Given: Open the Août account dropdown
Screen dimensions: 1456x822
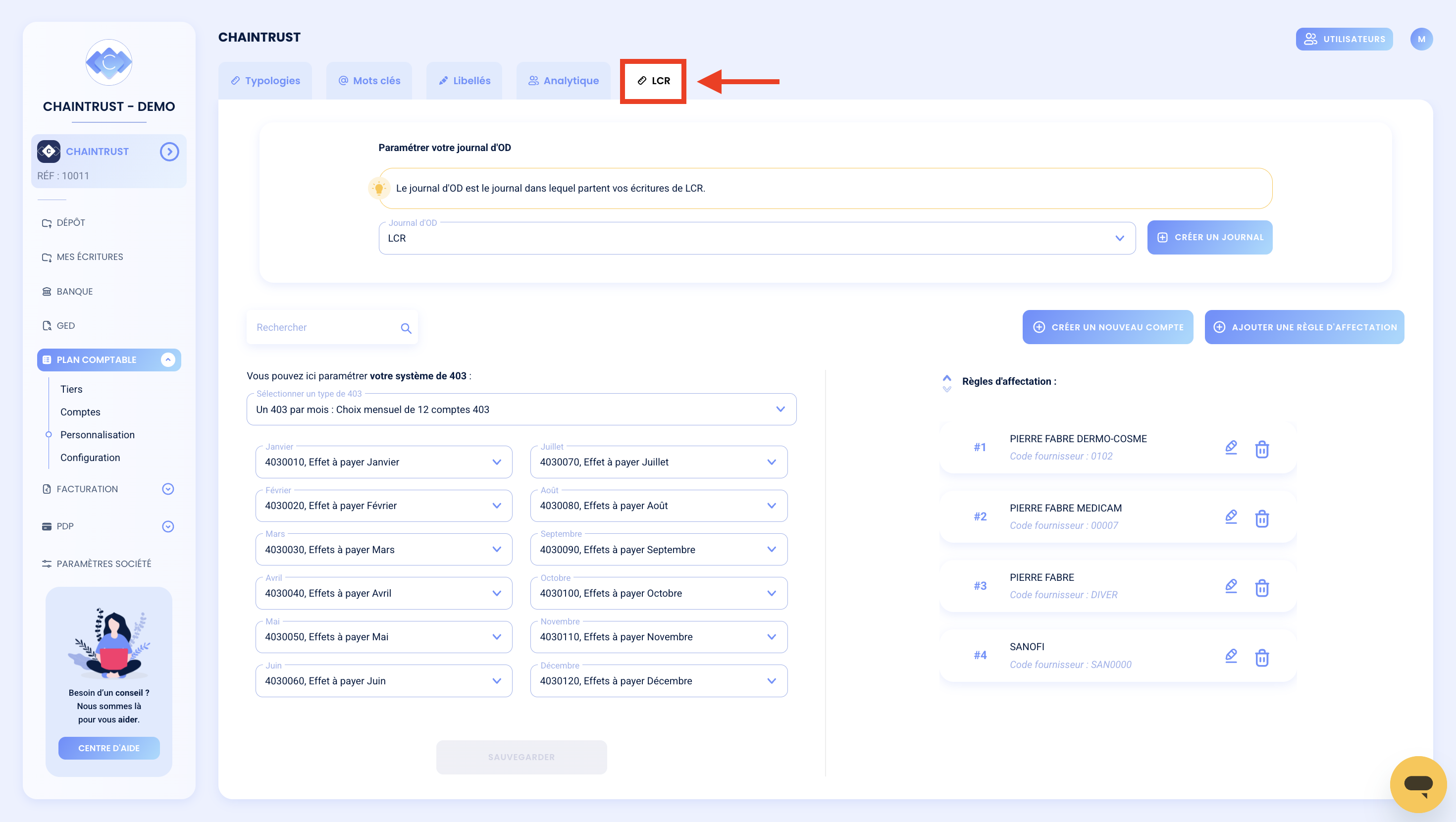Looking at the screenshot, I should click(659, 506).
